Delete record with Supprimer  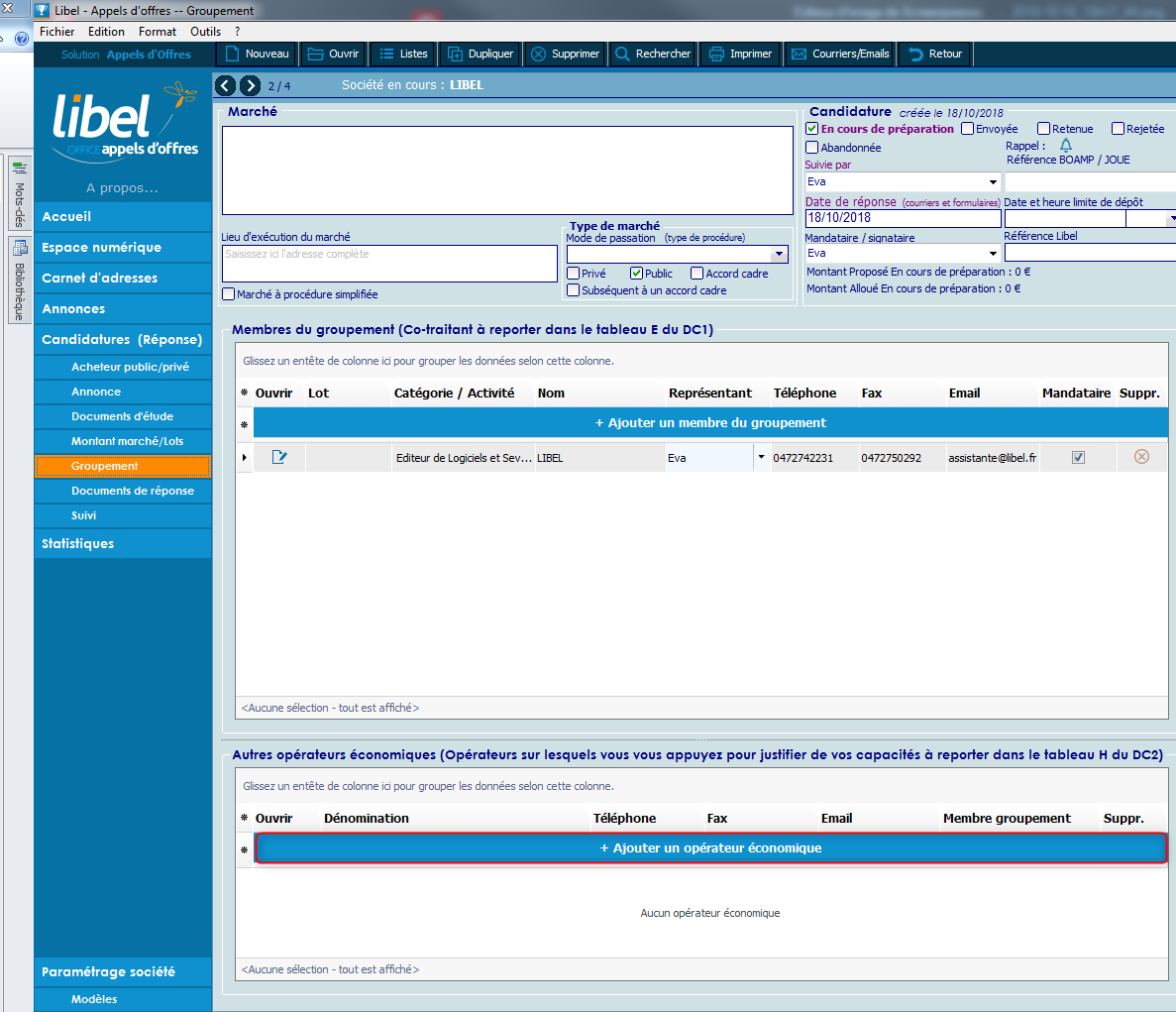point(566,54)
